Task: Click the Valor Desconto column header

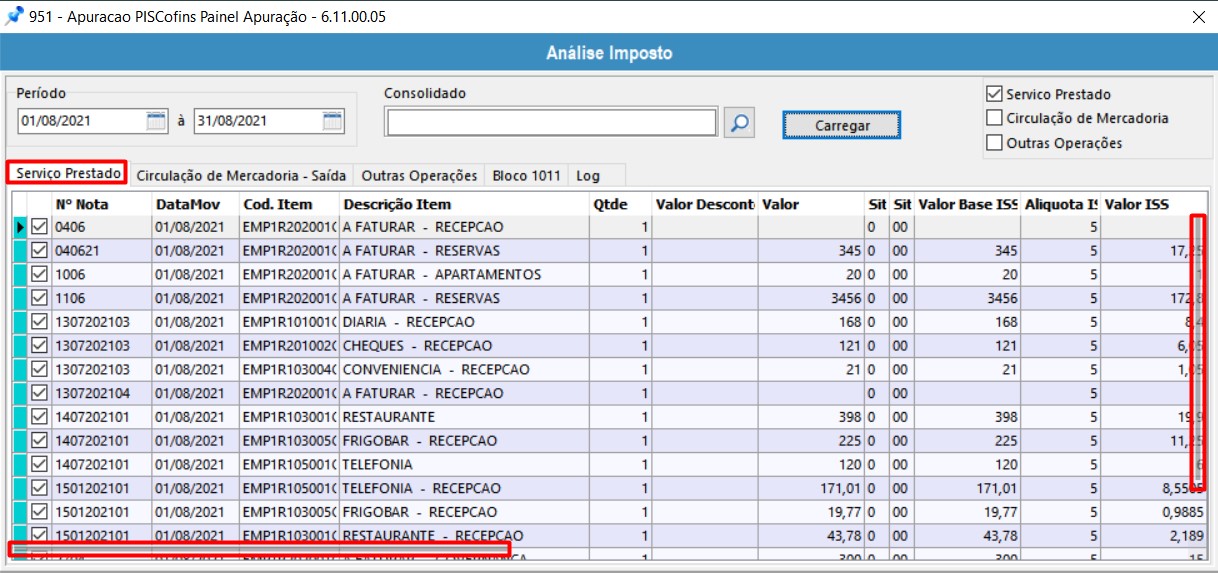Action: [705, 204]
